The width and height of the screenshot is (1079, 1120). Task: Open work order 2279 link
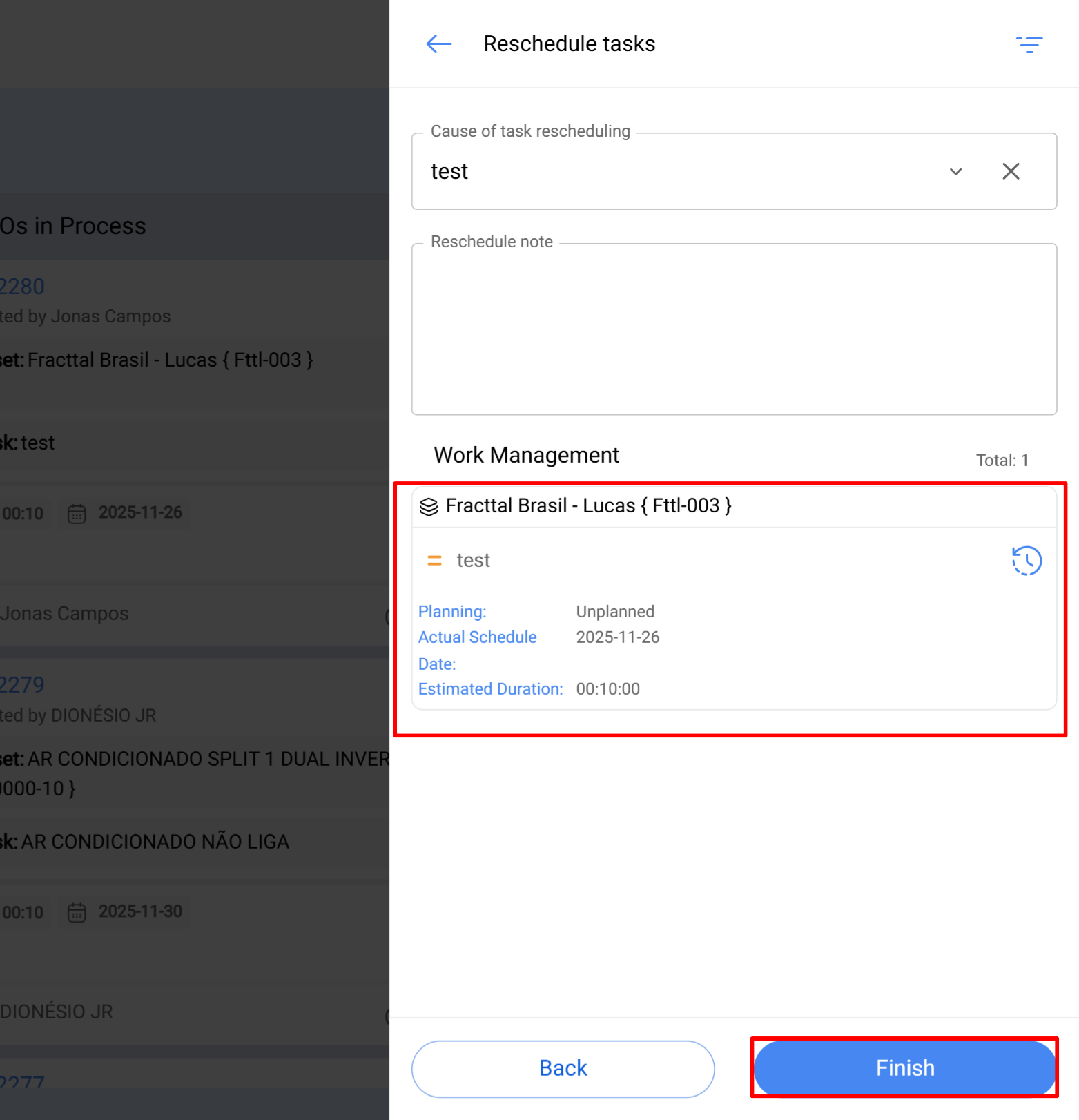click(22, 685)
